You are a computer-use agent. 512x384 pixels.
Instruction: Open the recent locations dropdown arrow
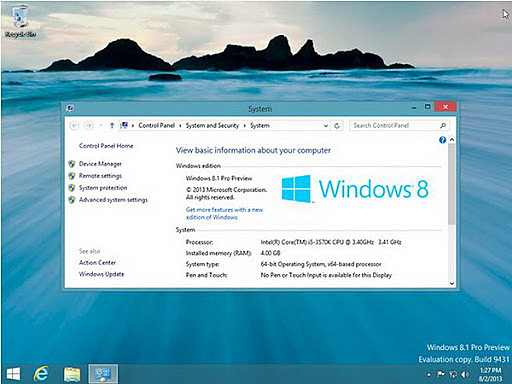(x=101, y=125)
